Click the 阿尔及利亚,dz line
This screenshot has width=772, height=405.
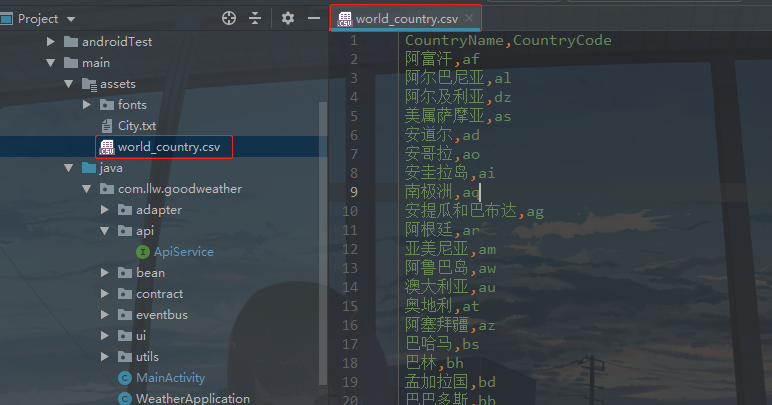[458, 97]
